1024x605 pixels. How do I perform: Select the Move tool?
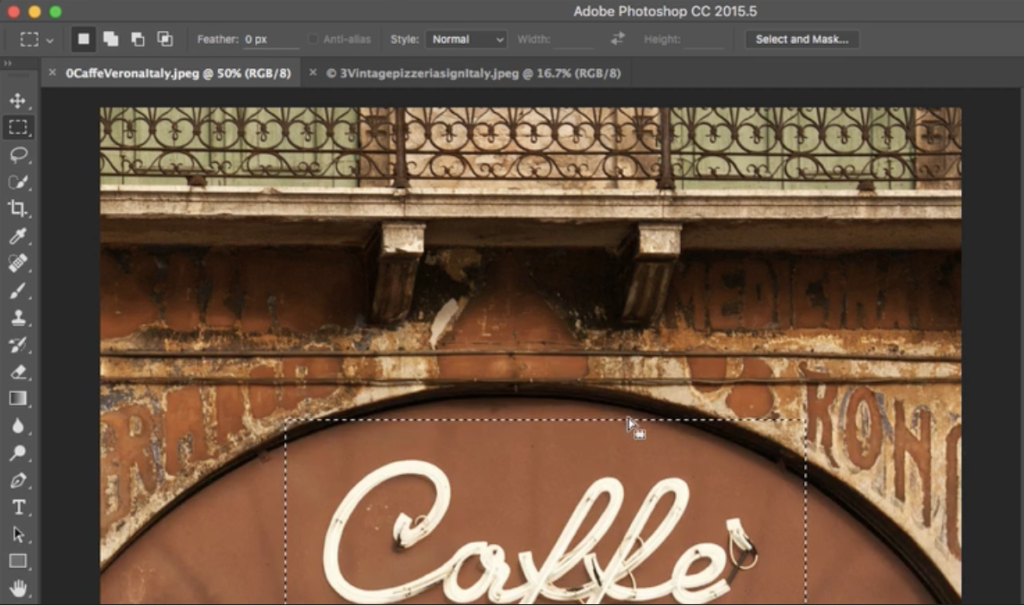tap(18, 100)
